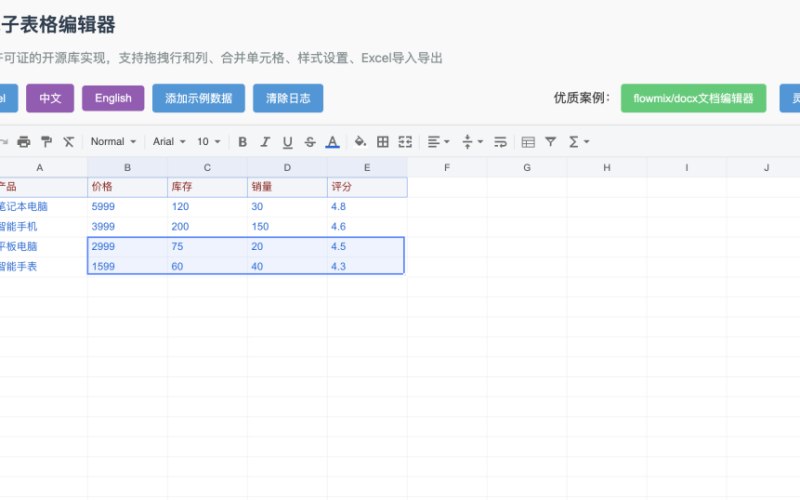Click the 清除日志 button
The image size is (800, 500).
point(288,98)
